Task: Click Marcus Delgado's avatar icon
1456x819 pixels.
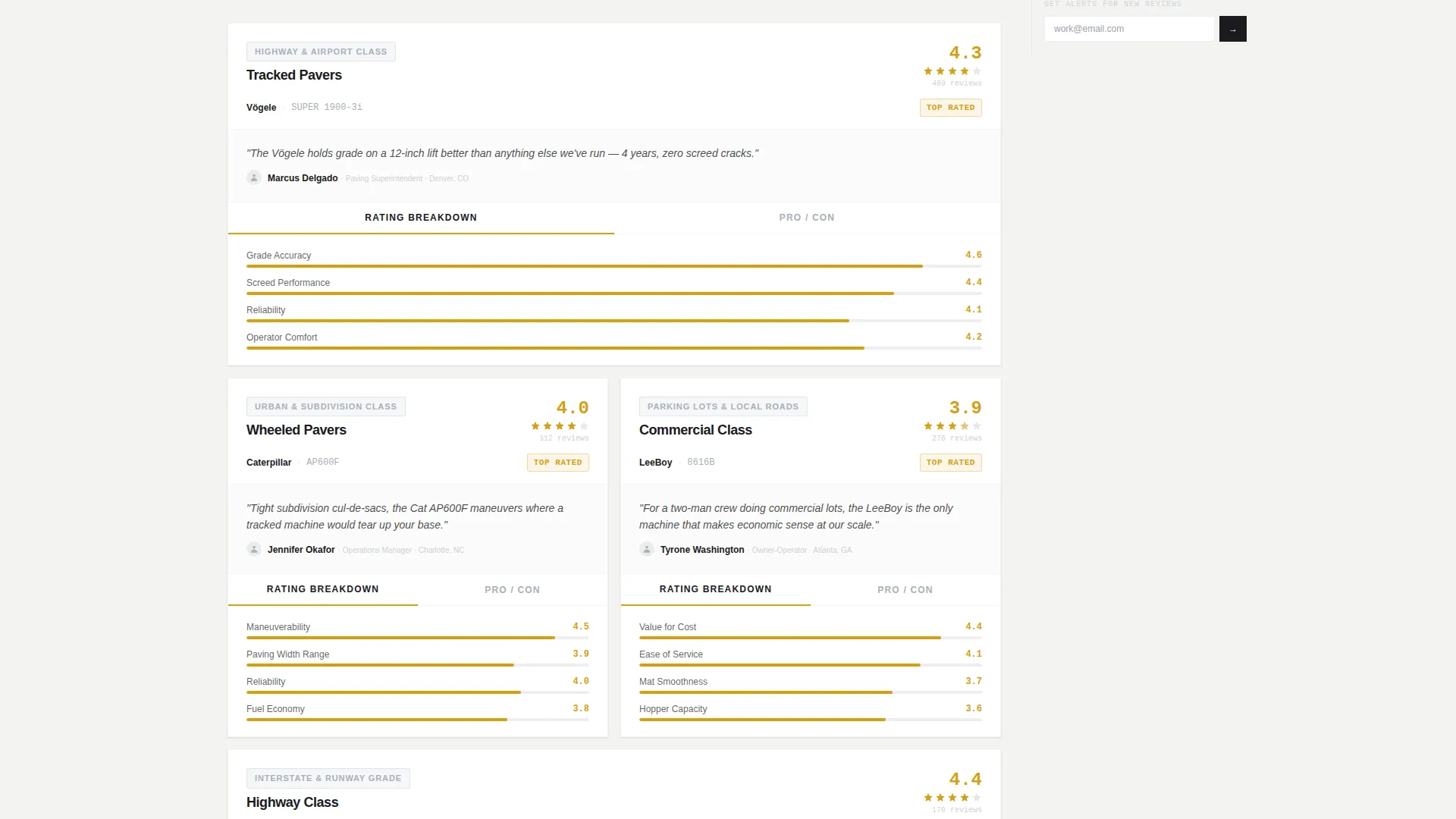Action: tap(254, 177)
